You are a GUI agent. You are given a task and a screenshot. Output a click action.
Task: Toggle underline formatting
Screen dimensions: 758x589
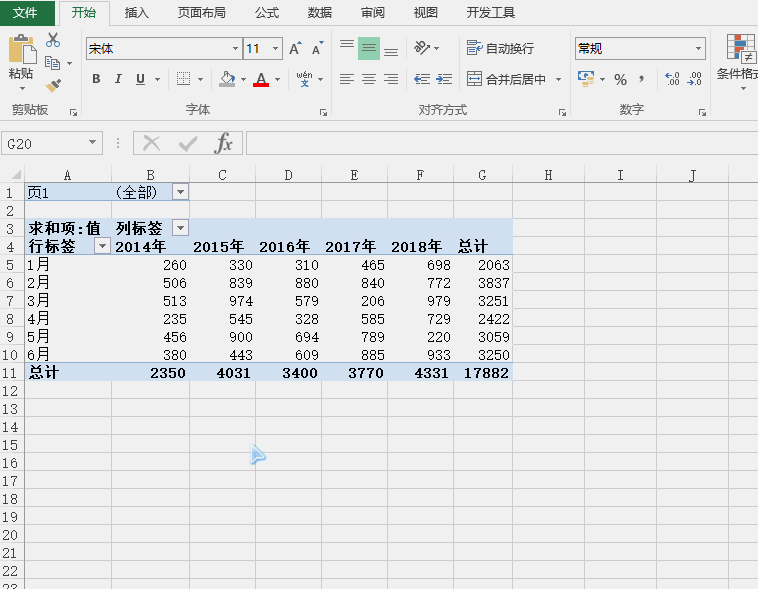[x=140, y=79]
